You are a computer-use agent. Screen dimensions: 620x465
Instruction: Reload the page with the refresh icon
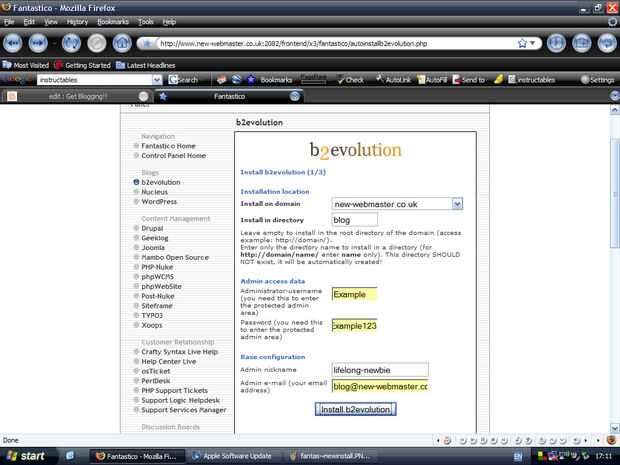[72, 43]
